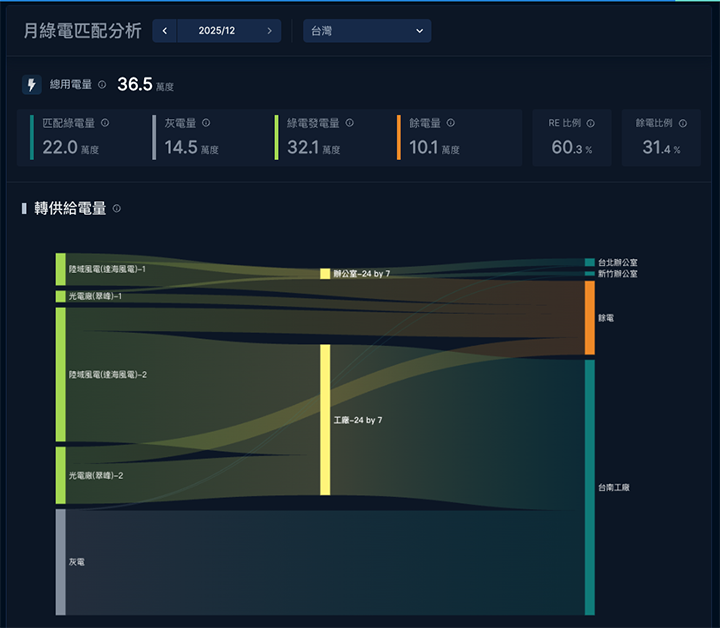Image resolution: width=720 pixels, height=628 pixels.
Task: Click the info icon next to 餘電量
Action: tap(451, 123)
